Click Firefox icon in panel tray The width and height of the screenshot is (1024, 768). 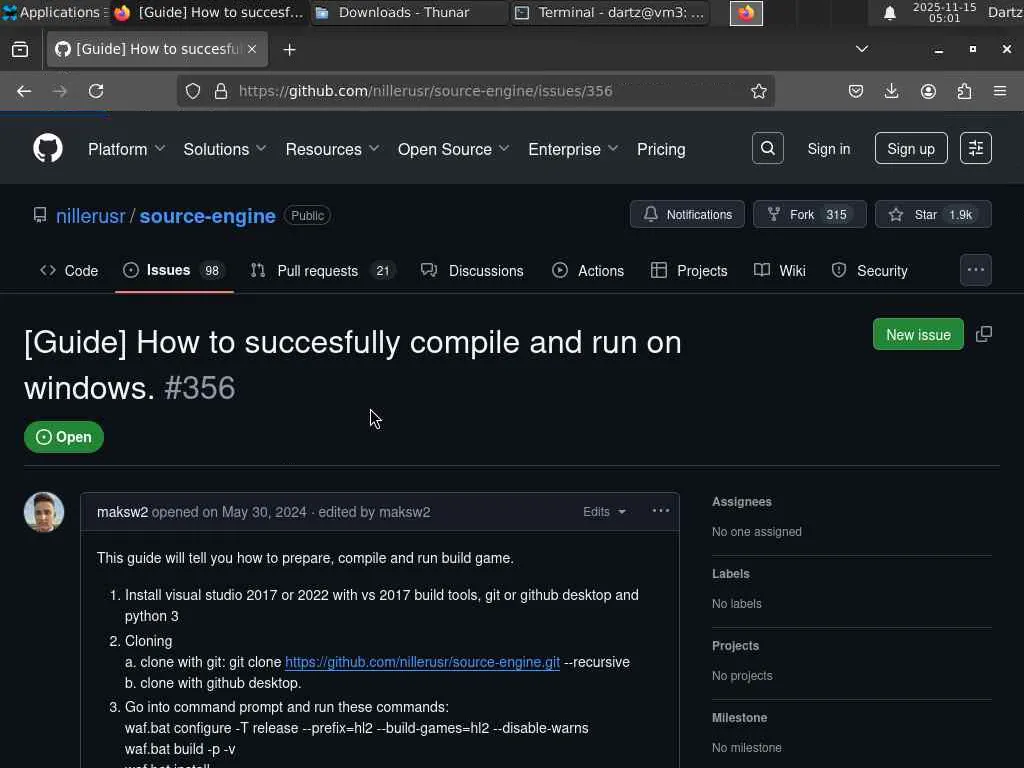746,12
